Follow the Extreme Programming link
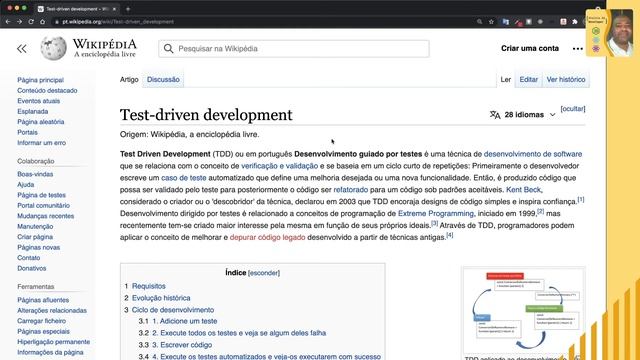 436,213
